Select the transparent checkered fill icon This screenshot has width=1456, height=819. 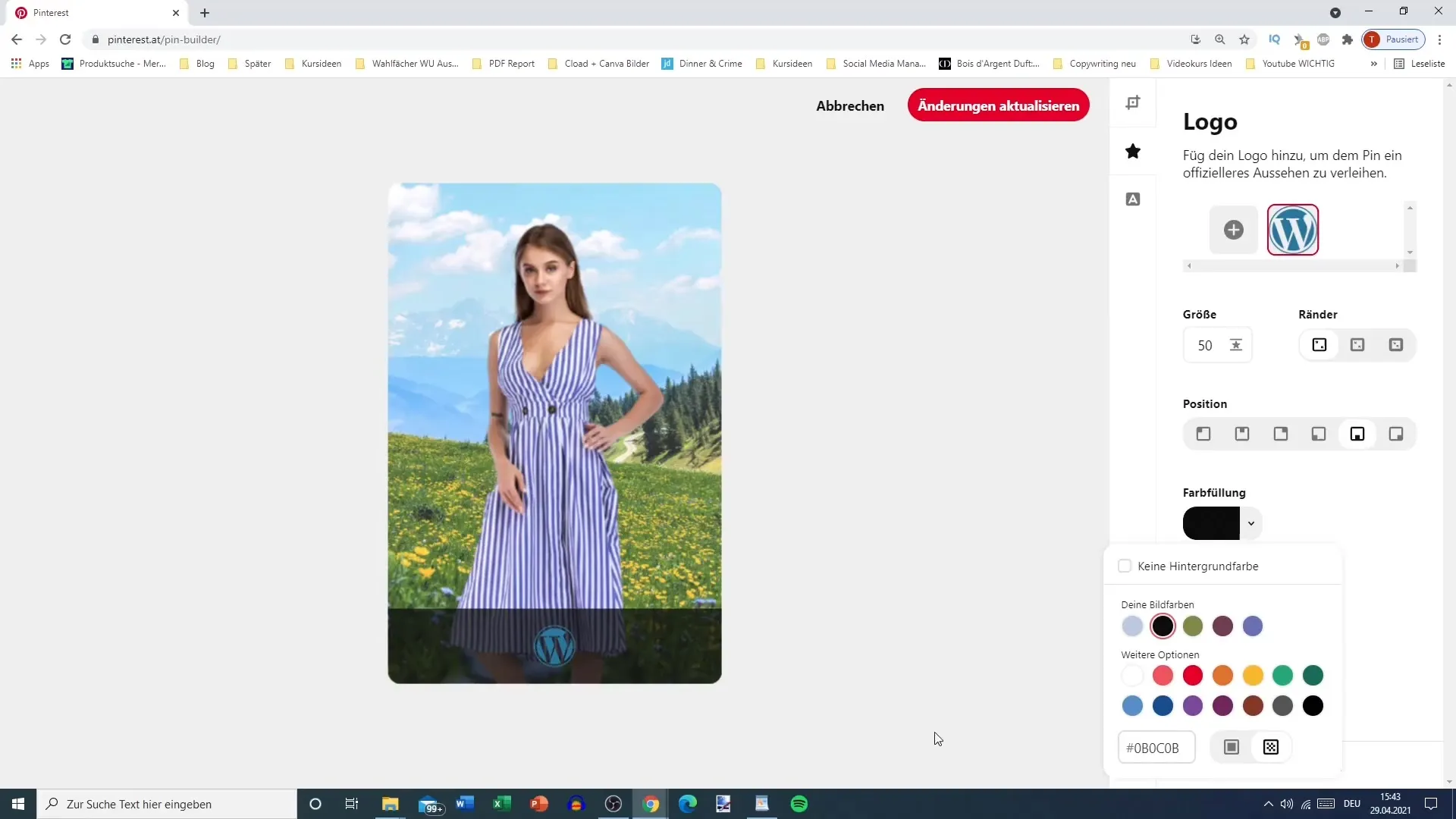(x=1271, y=748)
